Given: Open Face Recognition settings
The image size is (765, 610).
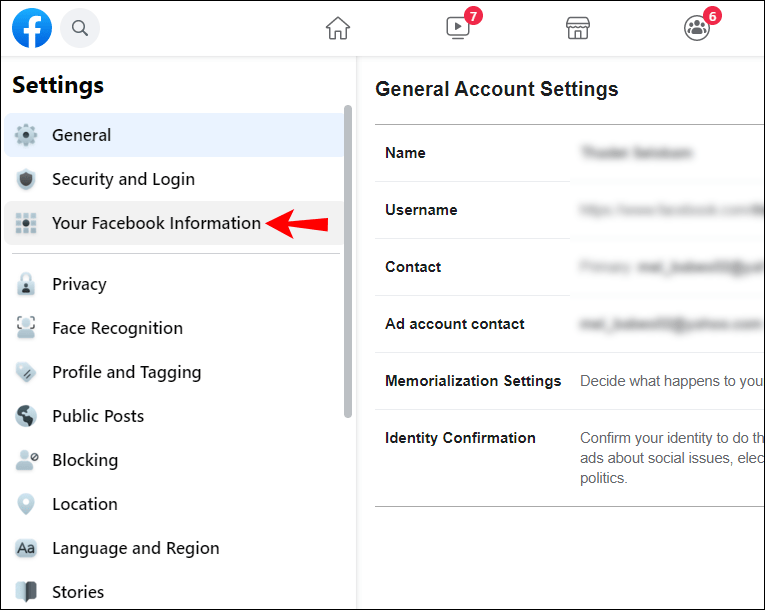Looking at the screenshot, I should 174,328.
